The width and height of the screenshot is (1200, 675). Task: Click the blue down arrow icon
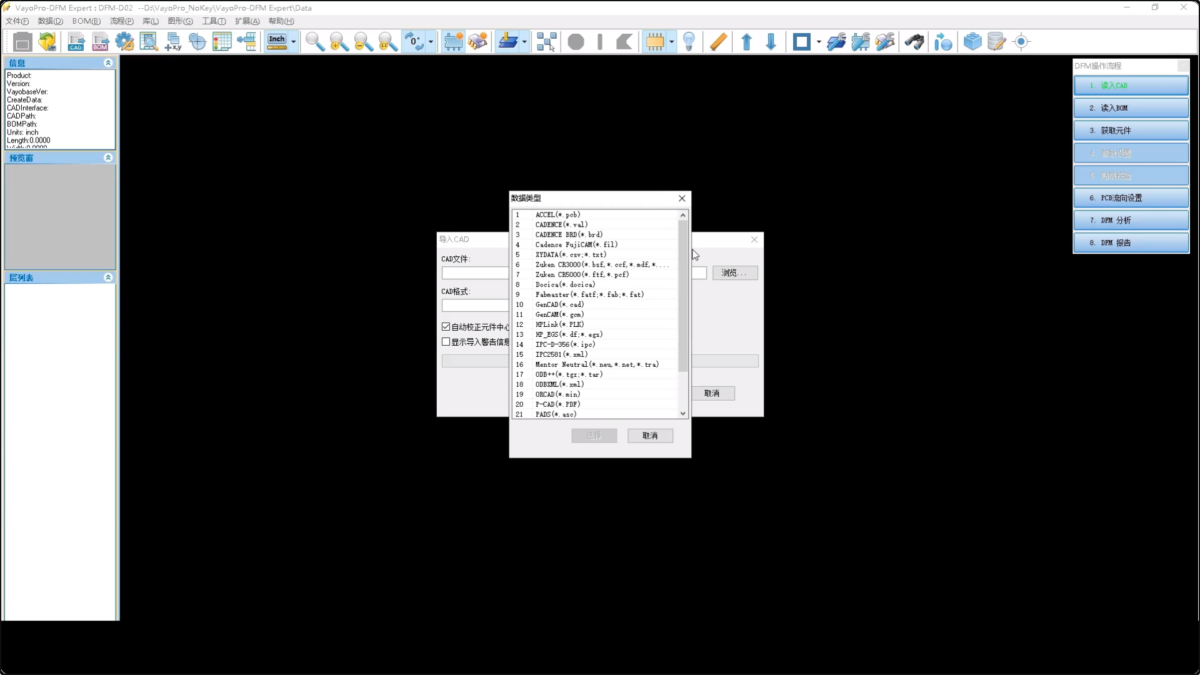pos(770,42)
